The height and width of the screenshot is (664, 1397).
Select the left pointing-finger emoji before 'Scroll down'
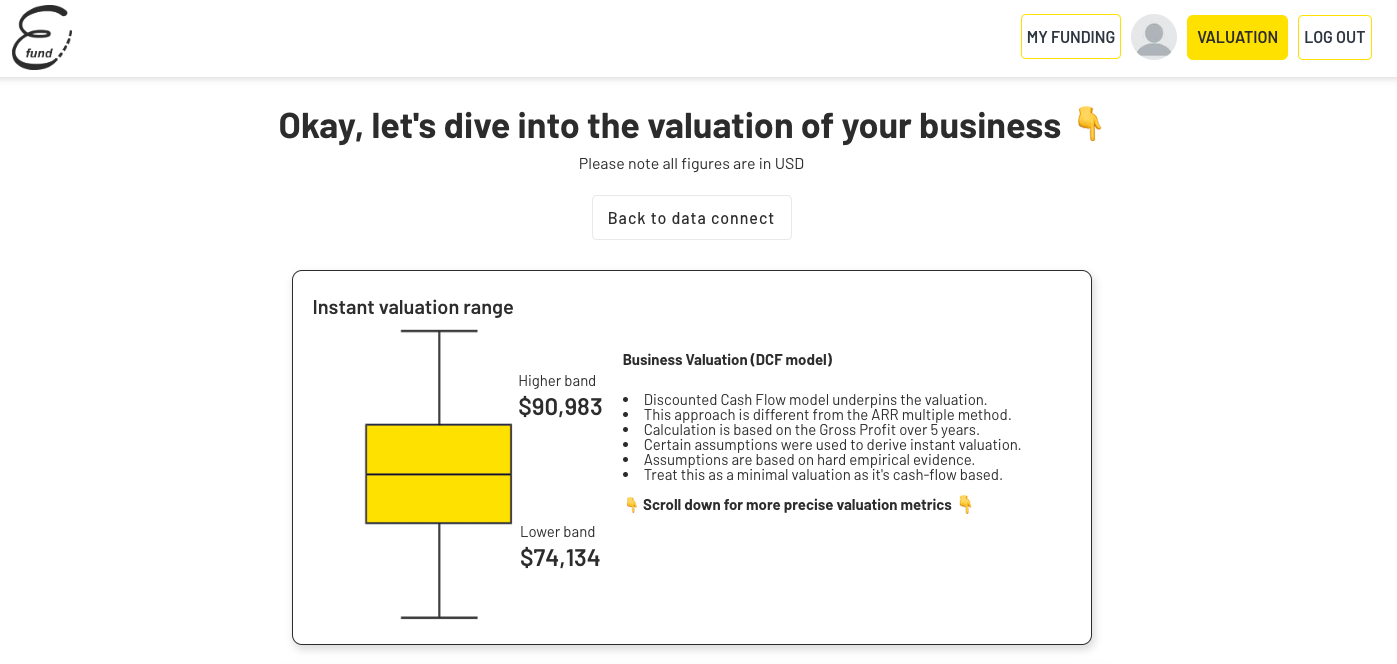[631, 505]
